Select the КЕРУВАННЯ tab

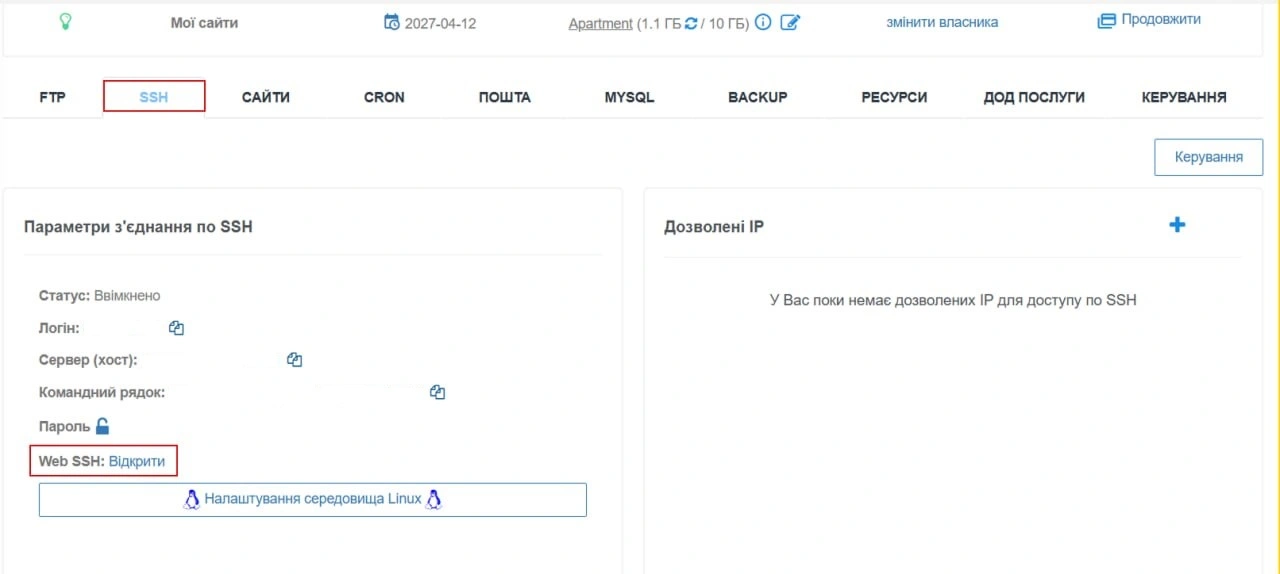tap(1184, 97)
